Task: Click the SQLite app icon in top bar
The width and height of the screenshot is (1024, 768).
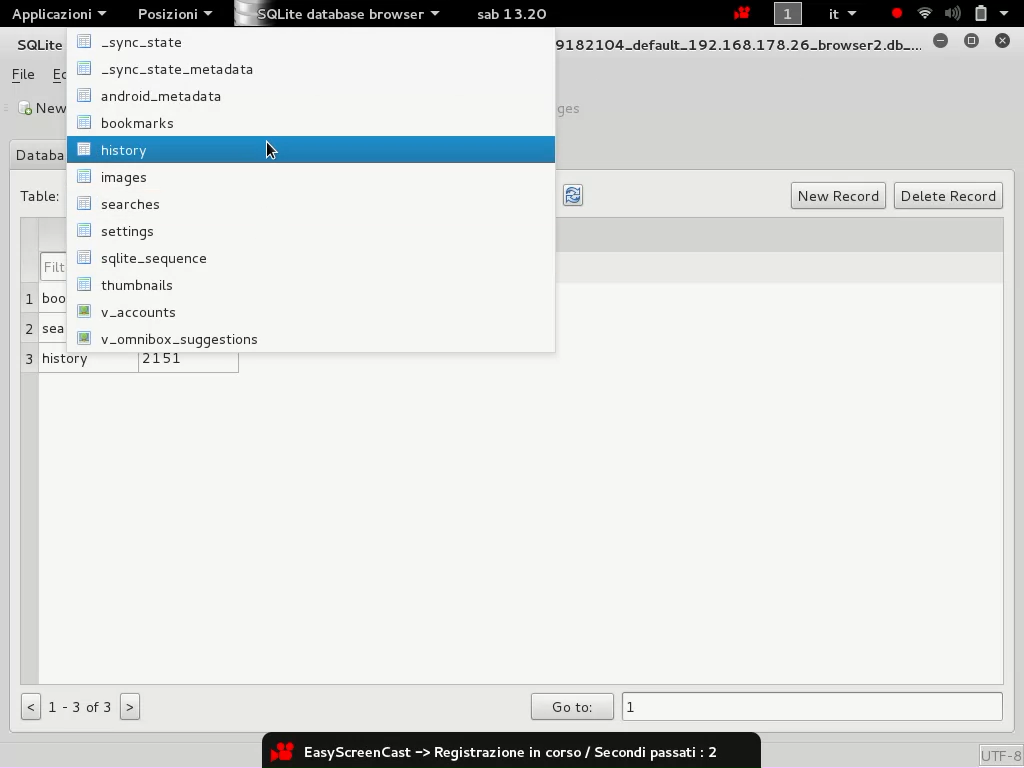Action: pyautogui.click(x=245, y=13)
